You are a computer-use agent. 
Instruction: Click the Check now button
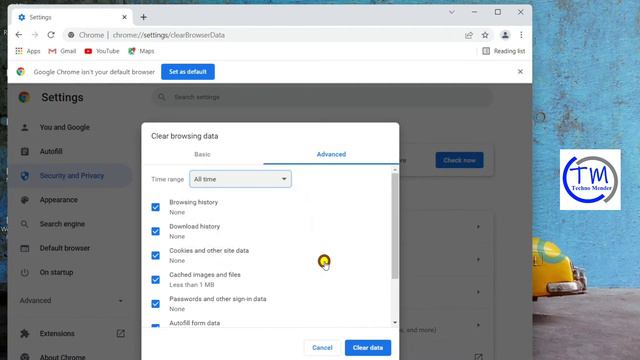pyautogui.click(x=459, y=160)
